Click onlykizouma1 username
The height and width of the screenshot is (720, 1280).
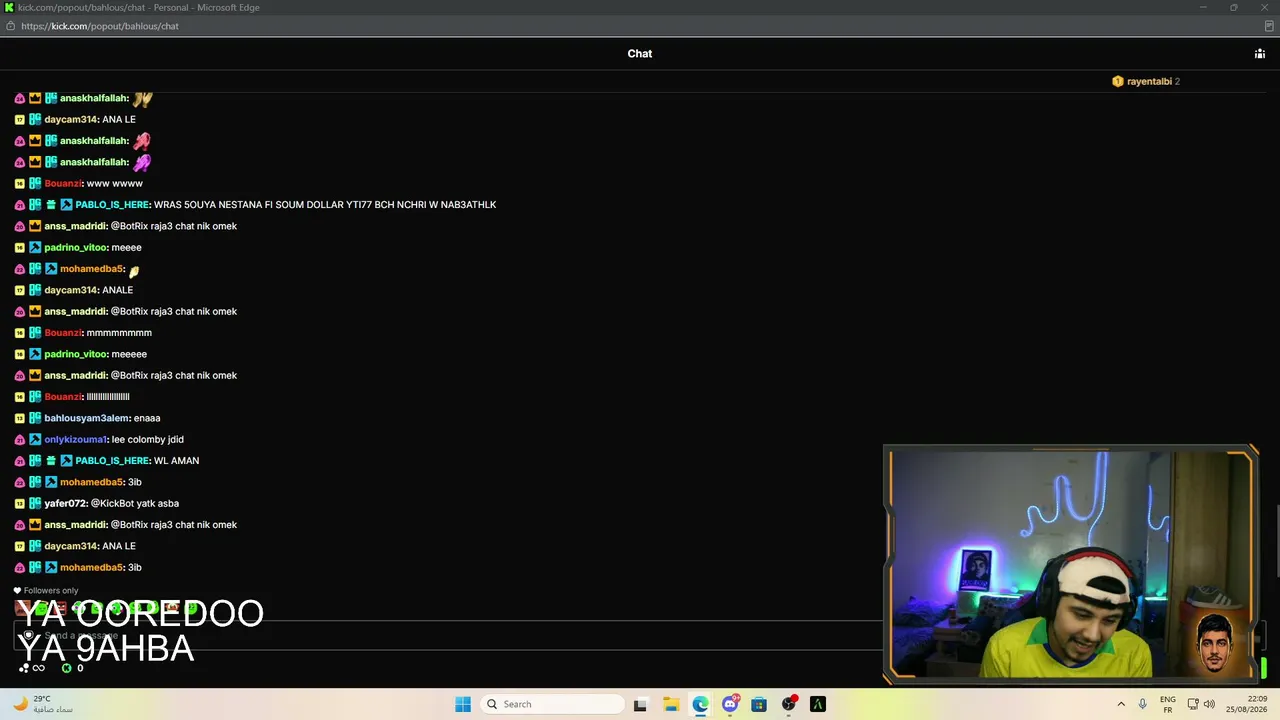point(76,440)
